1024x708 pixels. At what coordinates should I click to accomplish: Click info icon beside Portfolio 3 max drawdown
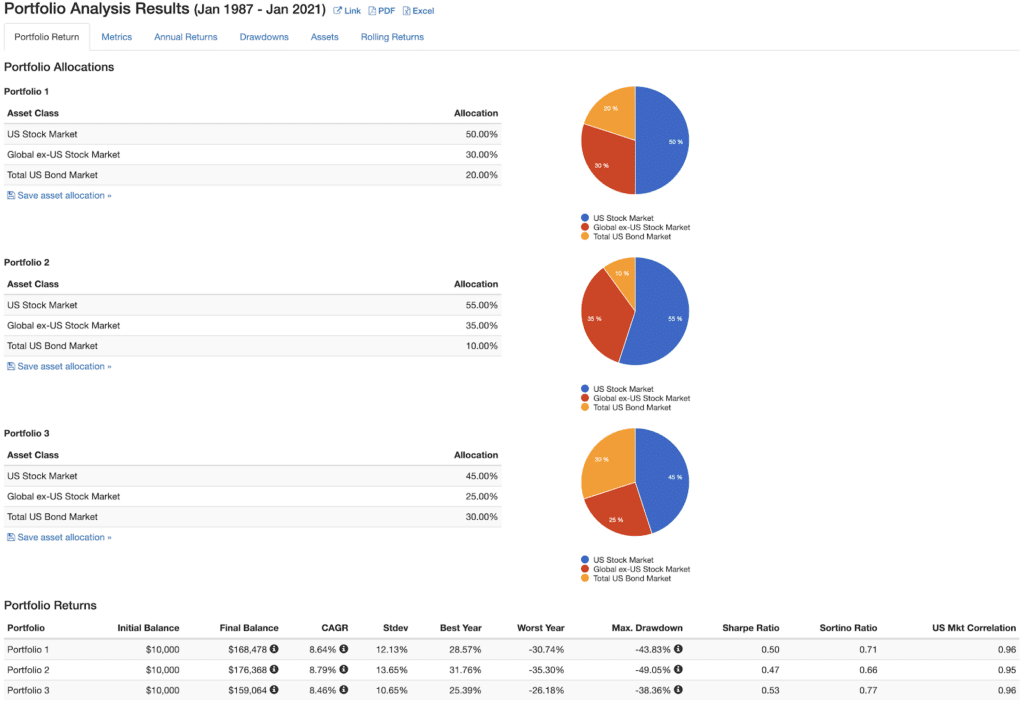678,690
